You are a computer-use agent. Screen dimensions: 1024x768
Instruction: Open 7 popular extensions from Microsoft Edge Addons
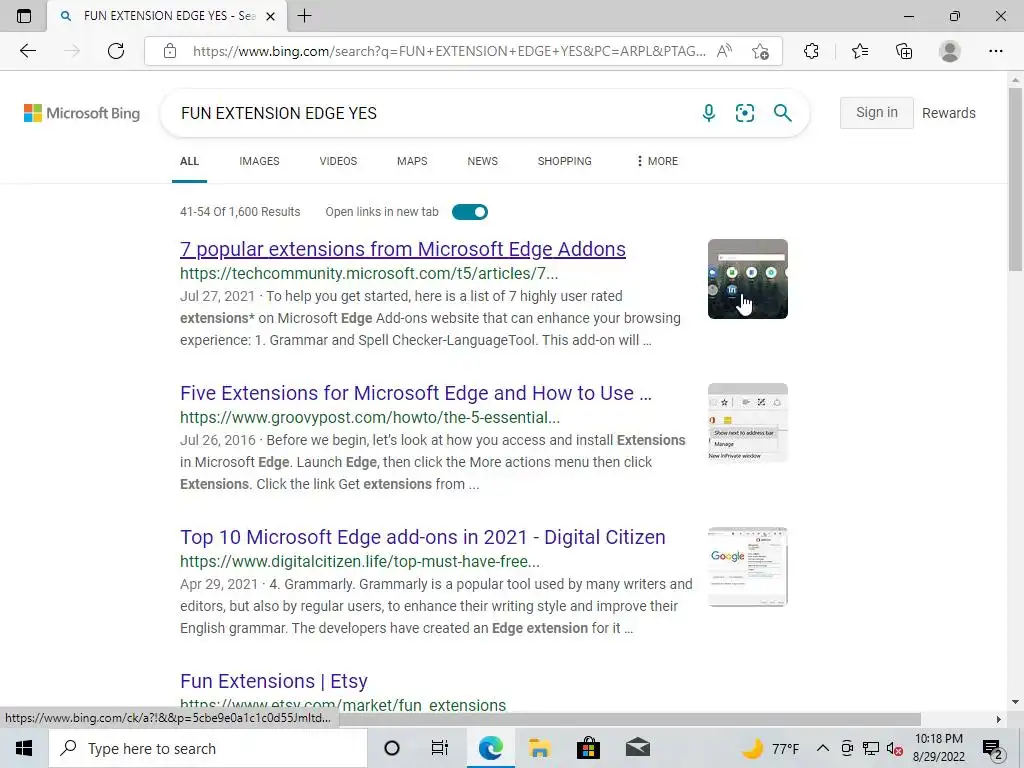tap(403, 249)
